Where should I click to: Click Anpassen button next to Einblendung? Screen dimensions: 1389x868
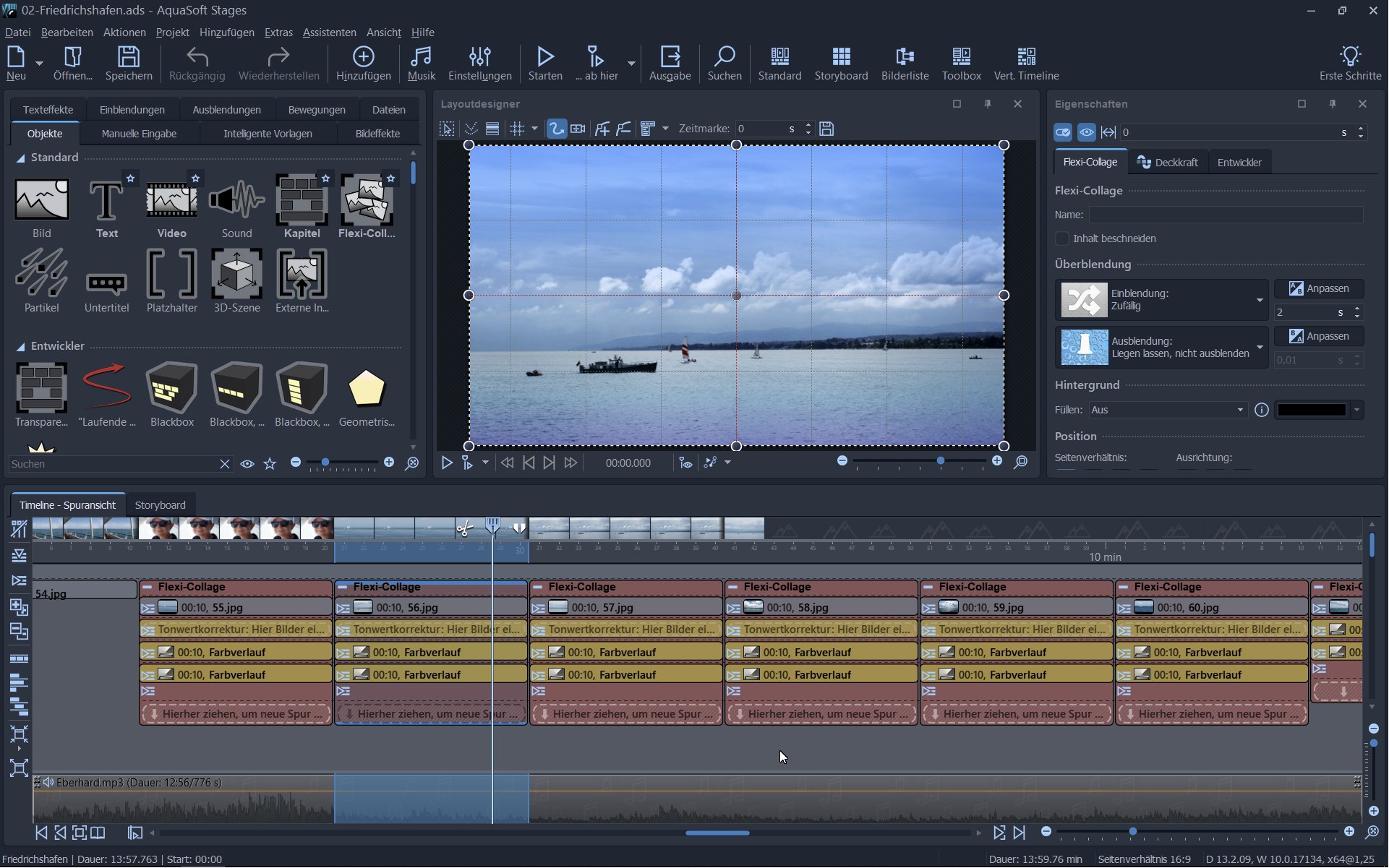tap(1319, 288)
